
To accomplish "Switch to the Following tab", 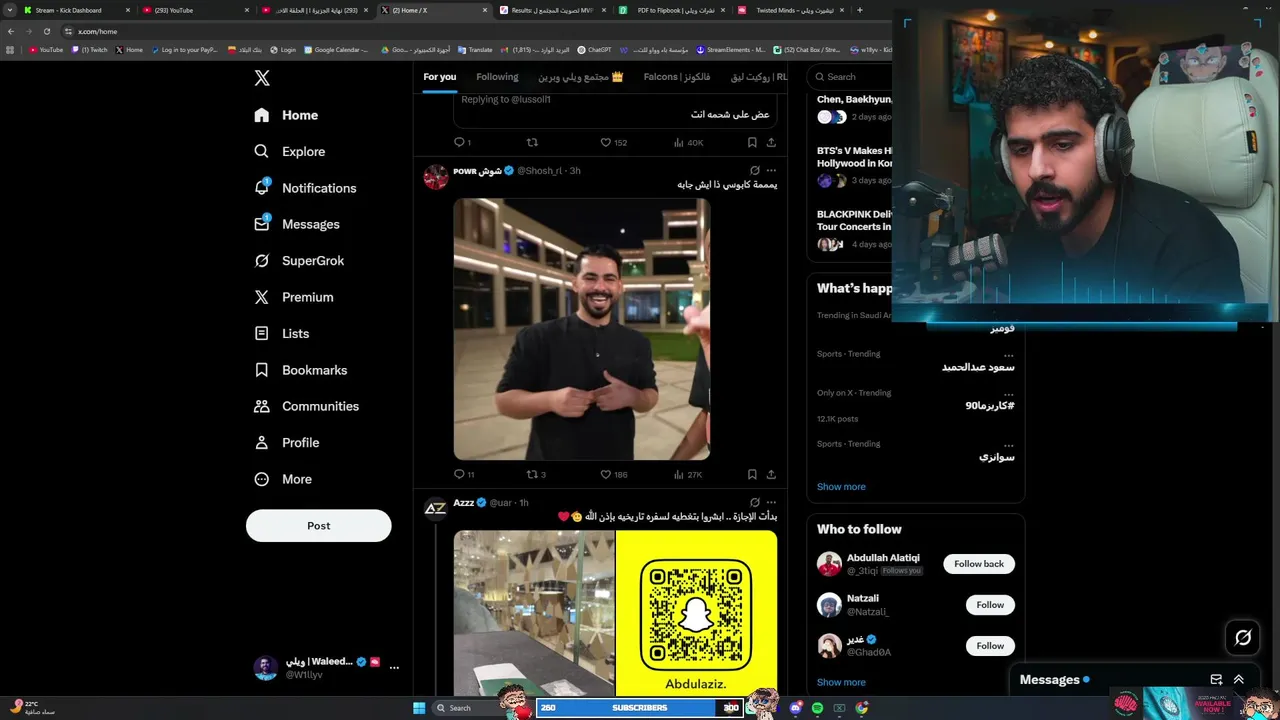I will pyautogui.click(x=497, y=77).
